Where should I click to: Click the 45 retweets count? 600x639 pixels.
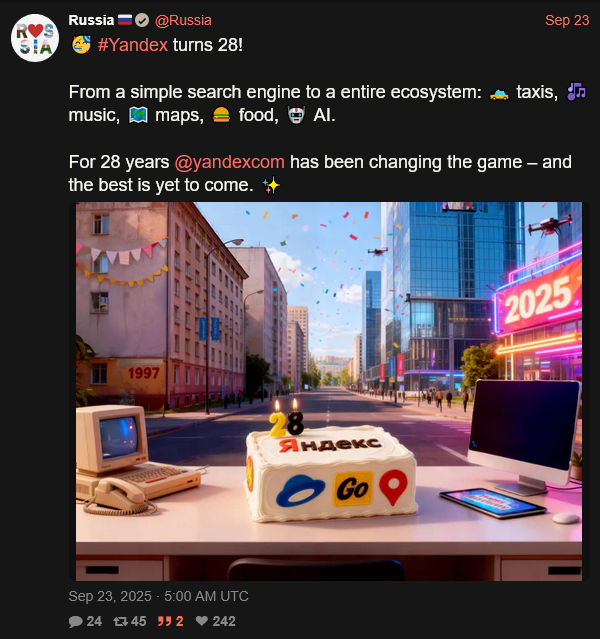139,621
